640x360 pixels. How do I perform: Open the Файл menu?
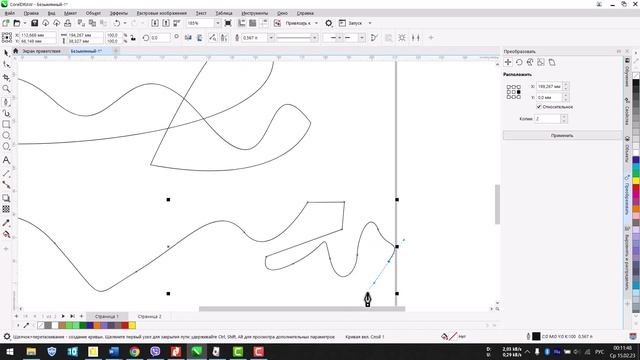(x=10, y=13)
